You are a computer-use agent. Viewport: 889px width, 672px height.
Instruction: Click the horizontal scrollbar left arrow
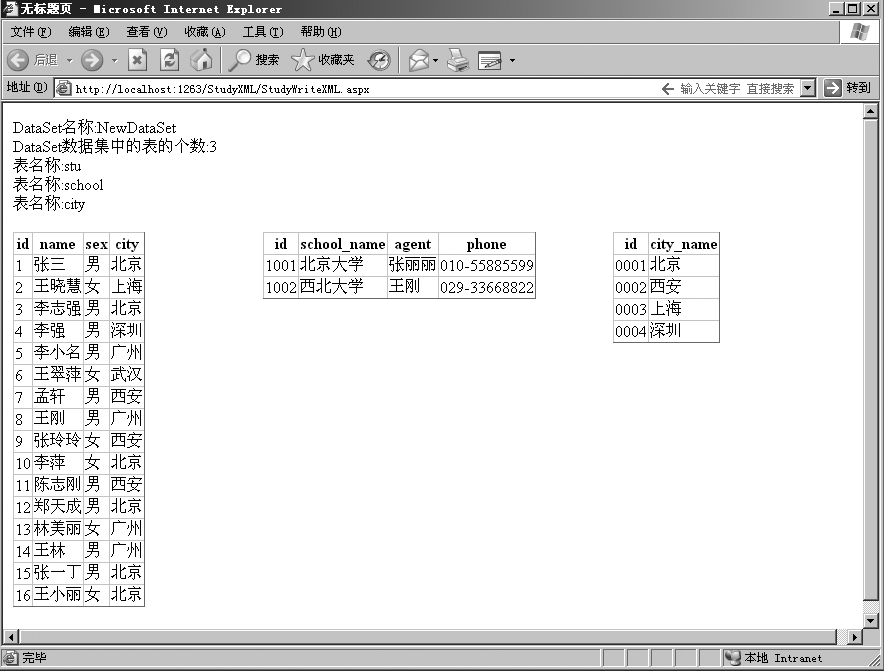coord(11,637)
